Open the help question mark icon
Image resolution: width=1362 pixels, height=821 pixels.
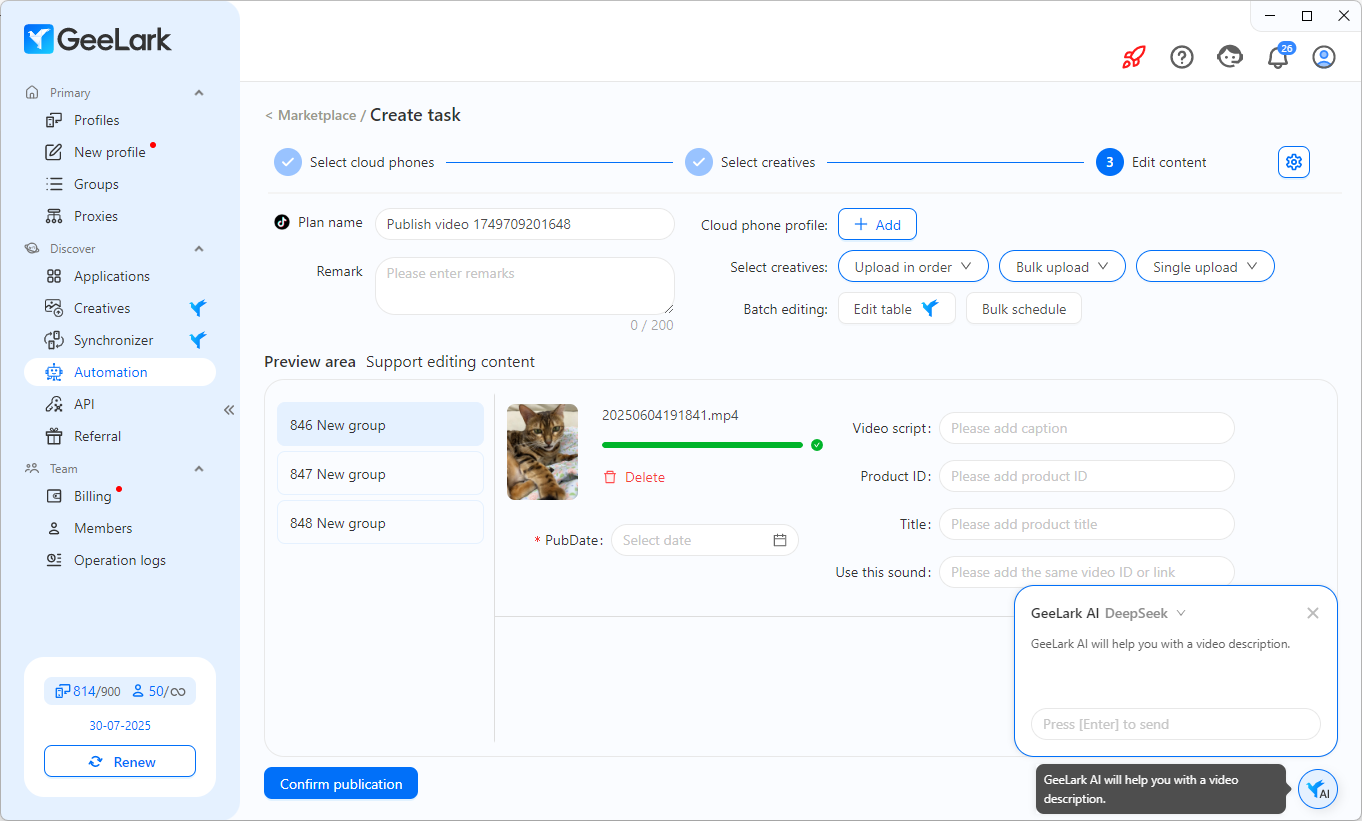tap(1182, 57)
